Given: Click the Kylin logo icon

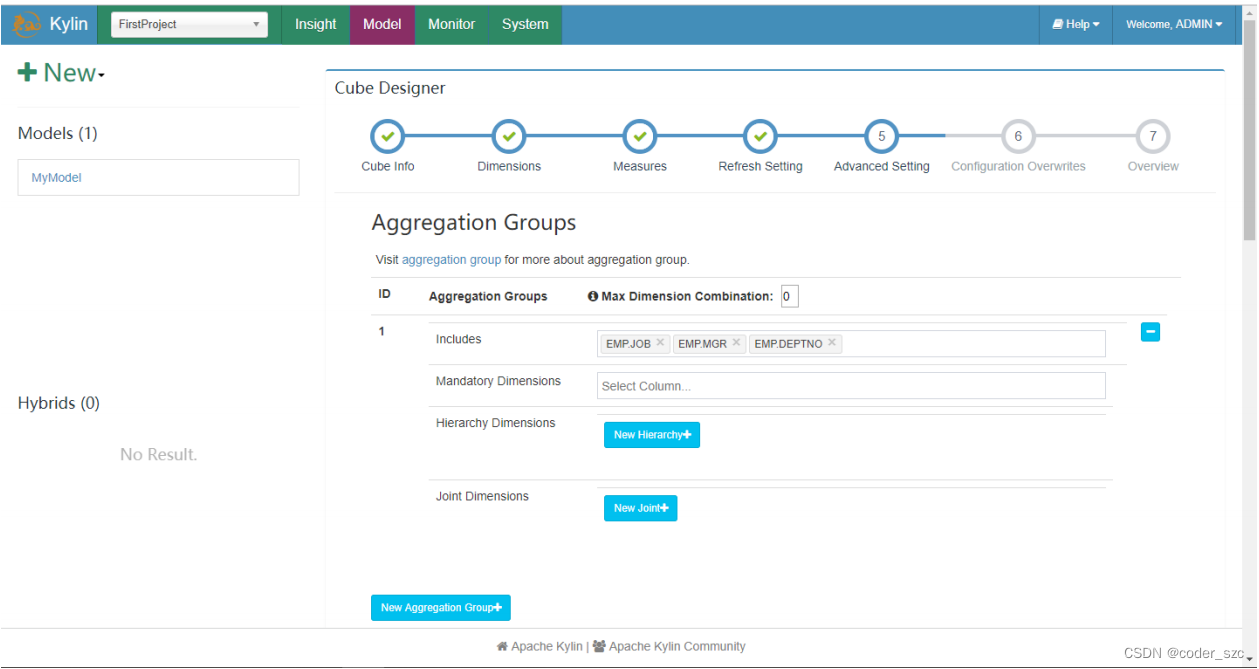Looking at the screenshot, I should coord(27,24).
